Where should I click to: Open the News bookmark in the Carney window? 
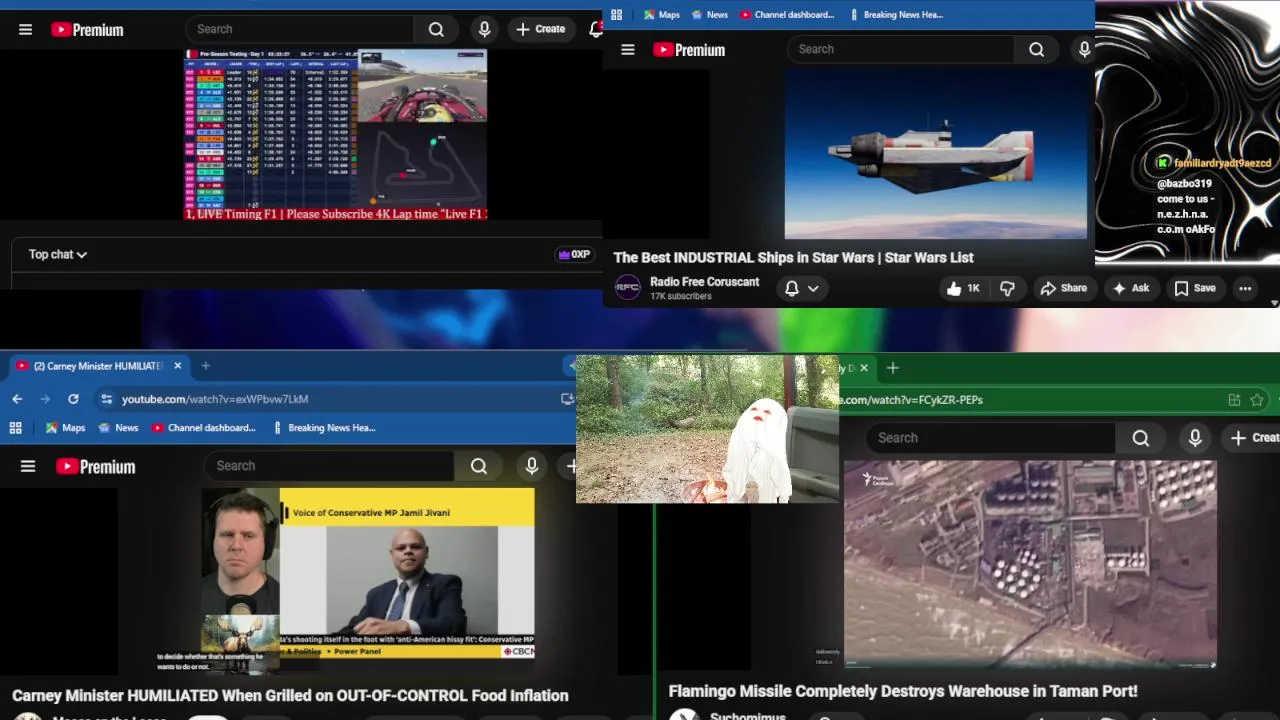[x=117, y=428]
